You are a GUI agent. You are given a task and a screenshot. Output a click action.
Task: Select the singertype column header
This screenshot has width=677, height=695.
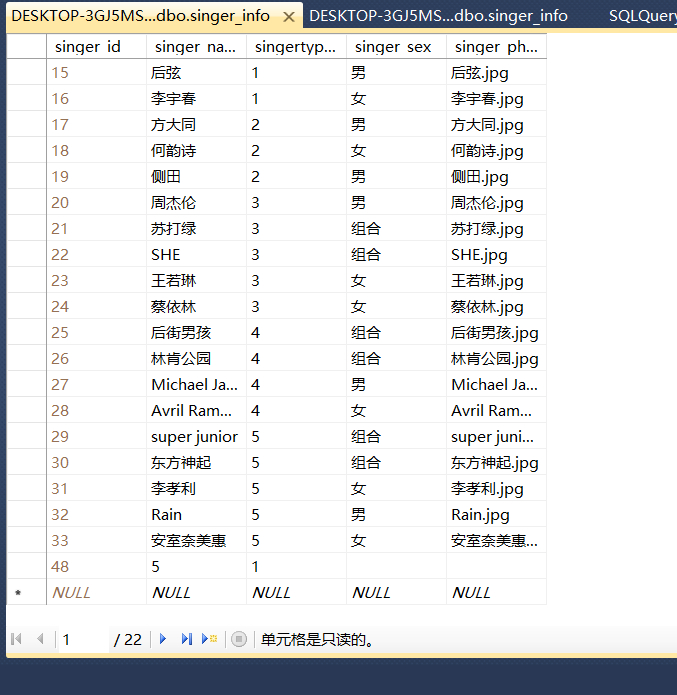pos(297,47)
